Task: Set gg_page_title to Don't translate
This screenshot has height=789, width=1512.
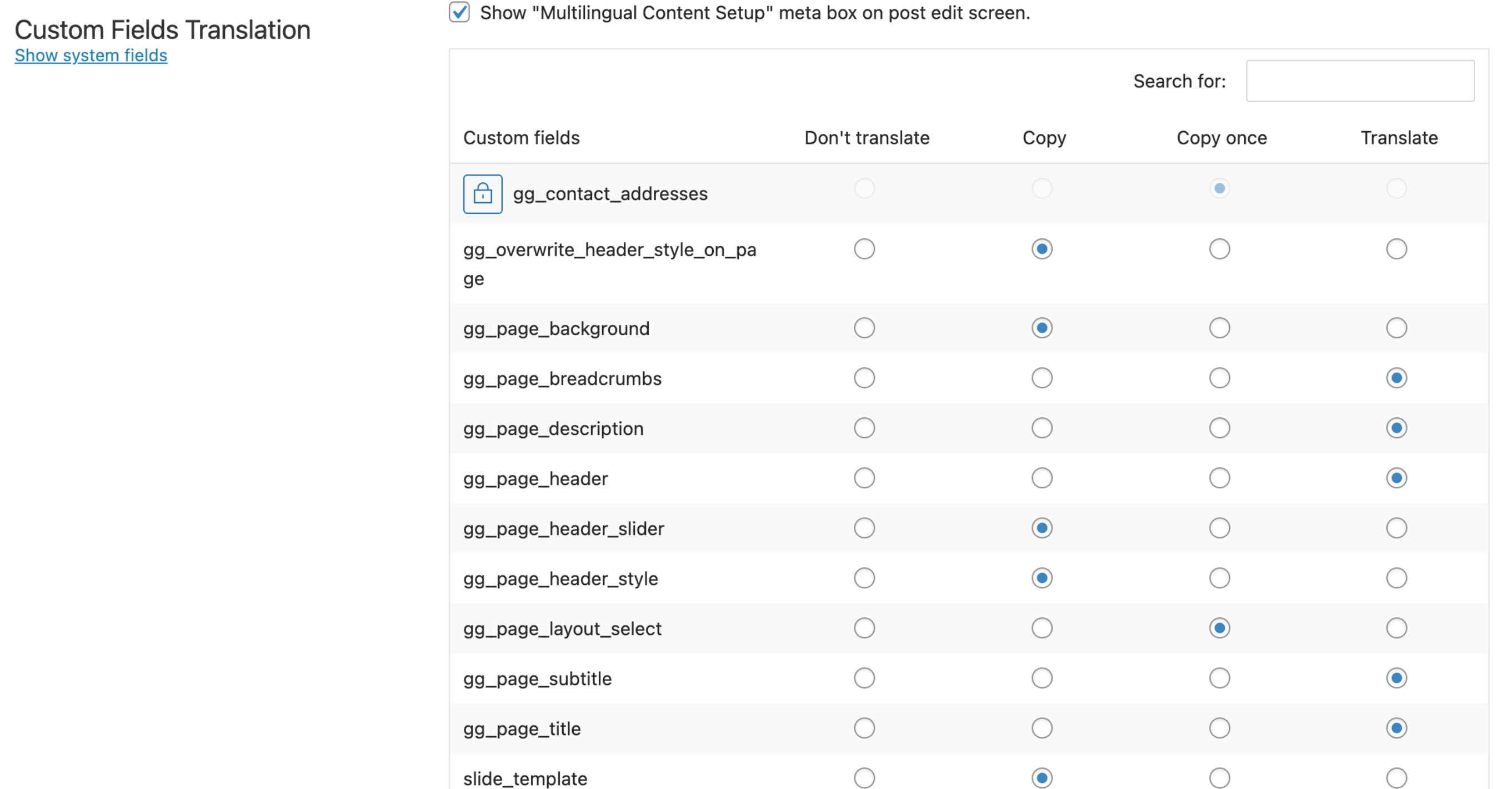Action: click(864, 728)
